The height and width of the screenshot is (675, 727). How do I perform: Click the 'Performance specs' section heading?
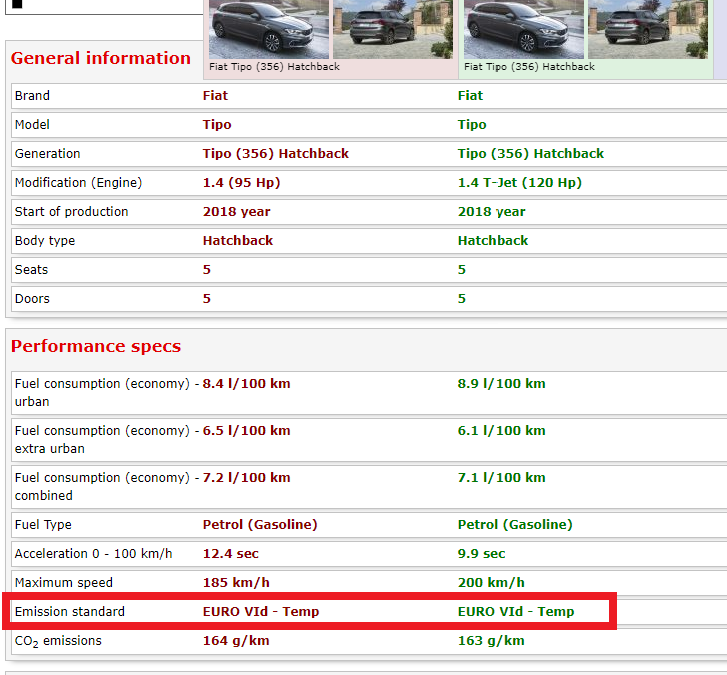[x=96, y=346]
